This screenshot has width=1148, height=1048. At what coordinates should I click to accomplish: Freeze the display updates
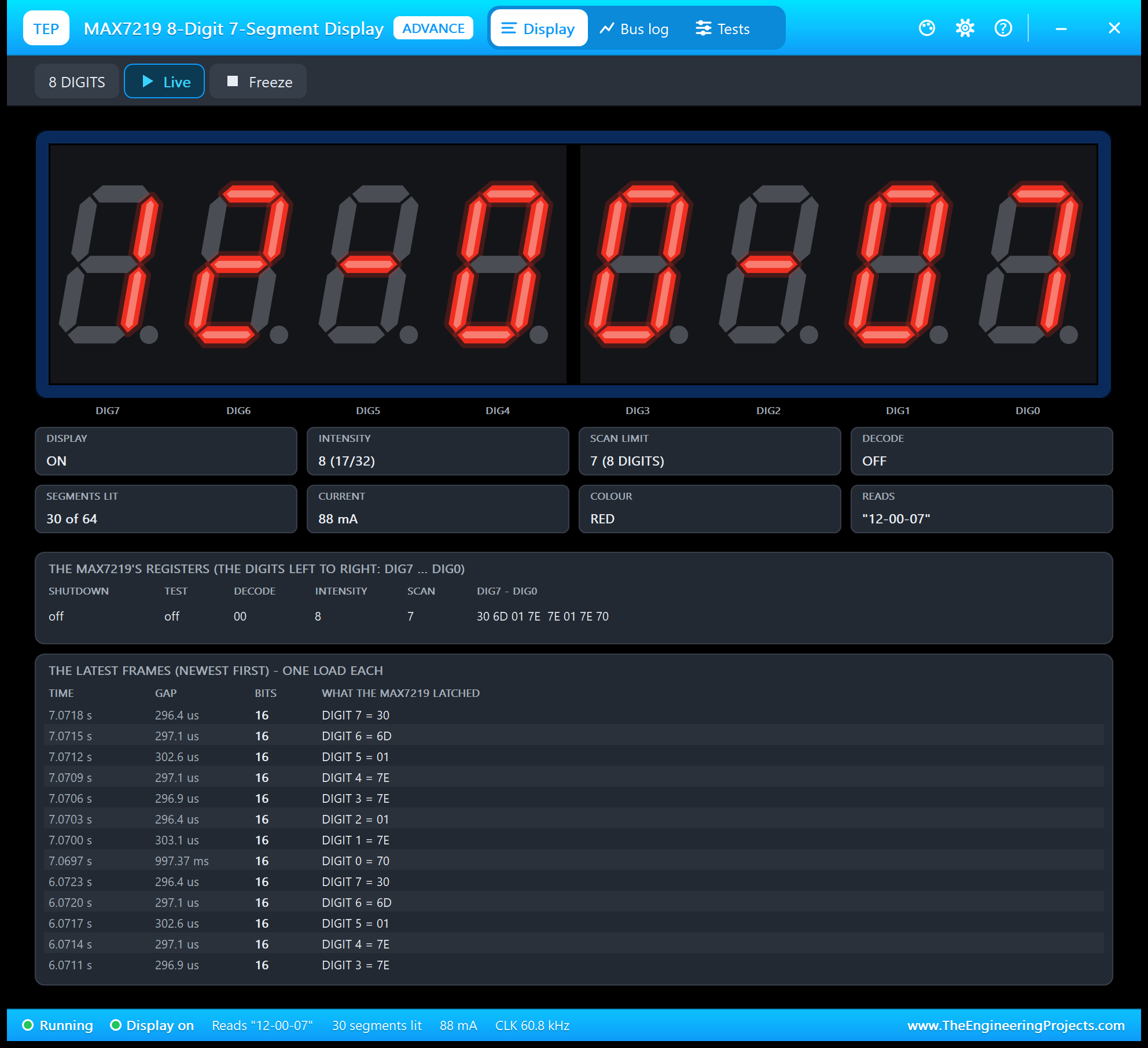259,82
